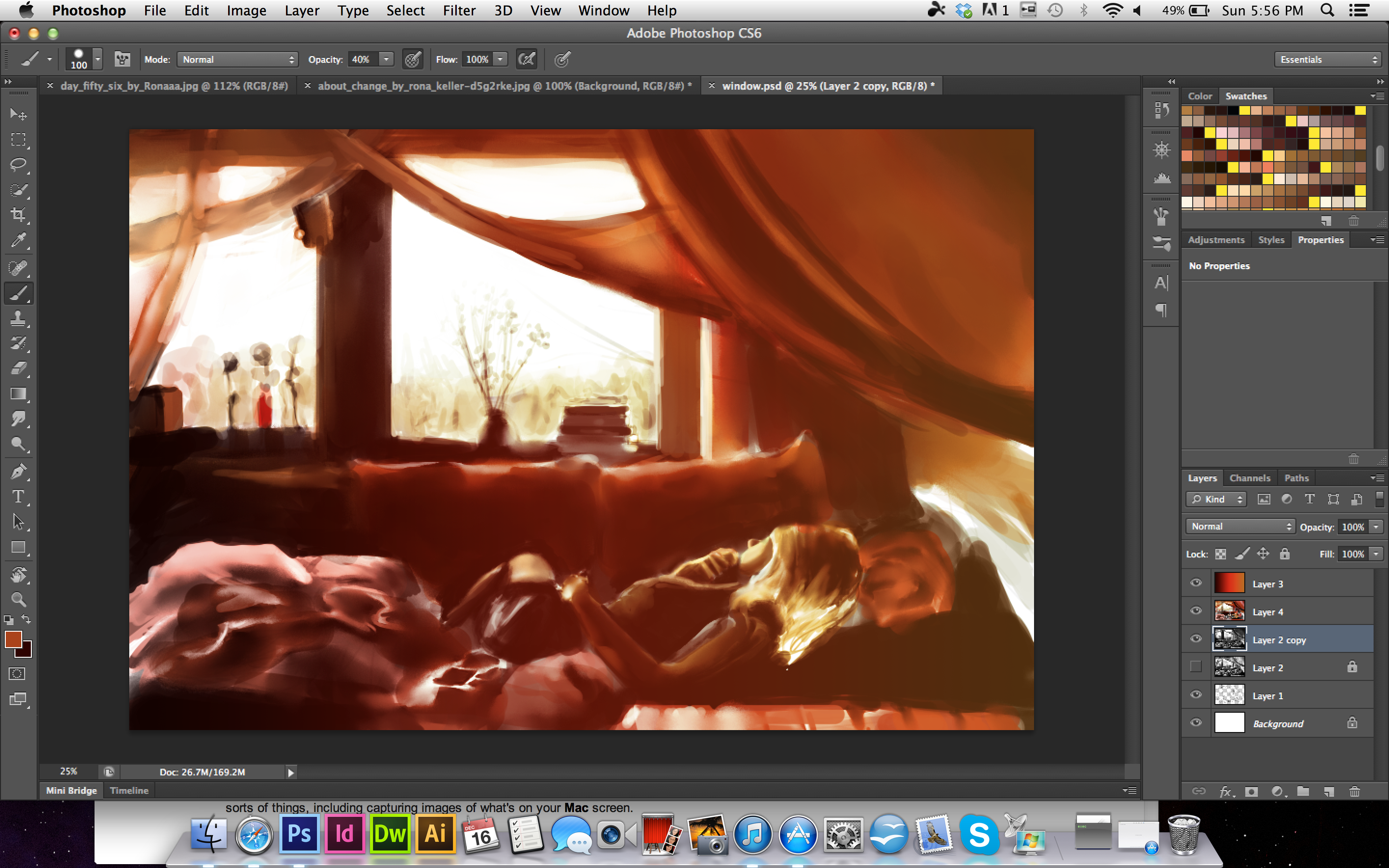1389x868 pixels.
Task: Hide the Background layer visibility
Action: click(x=1196, y=723)
